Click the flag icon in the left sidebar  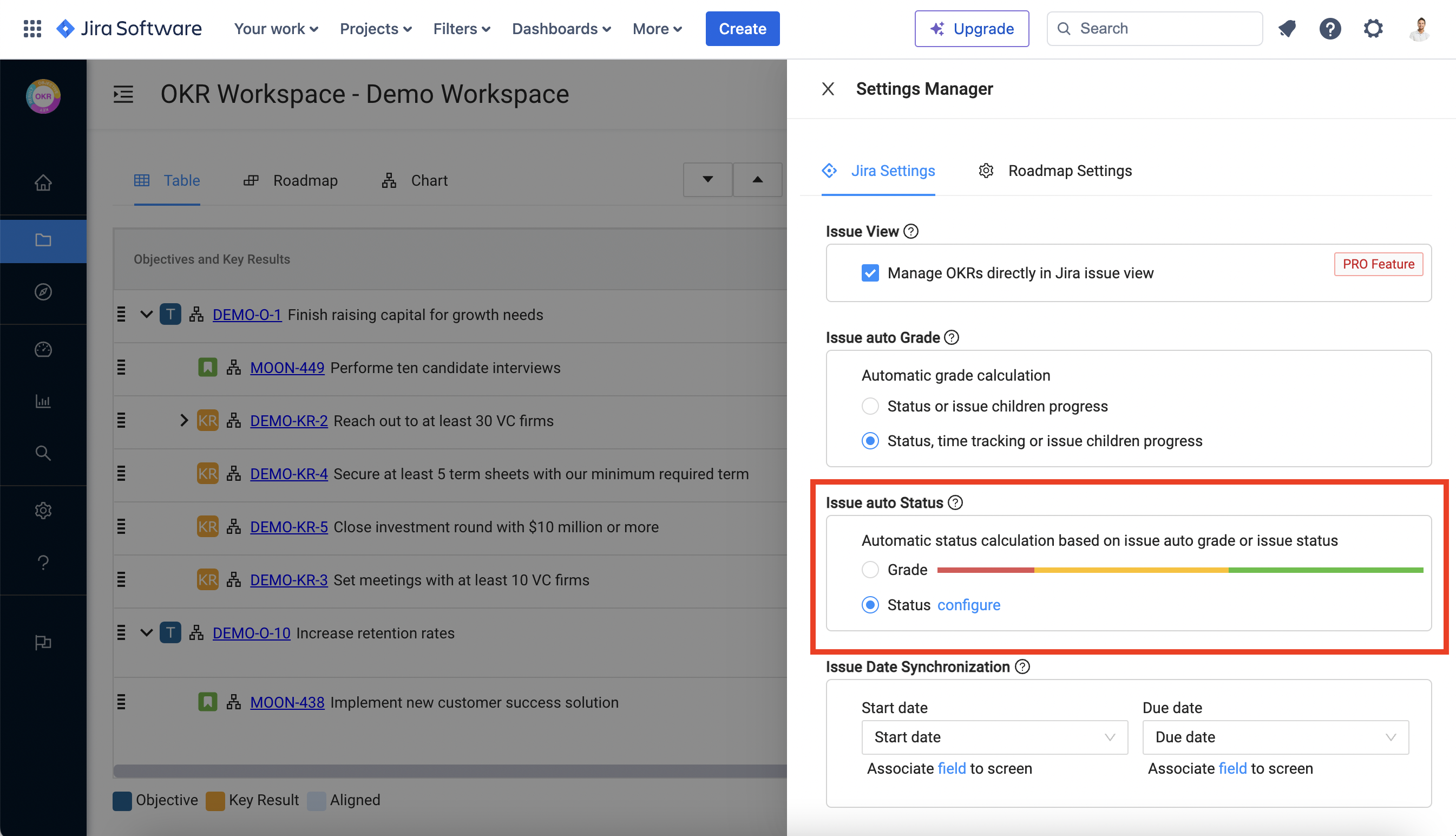coord(43,642)
